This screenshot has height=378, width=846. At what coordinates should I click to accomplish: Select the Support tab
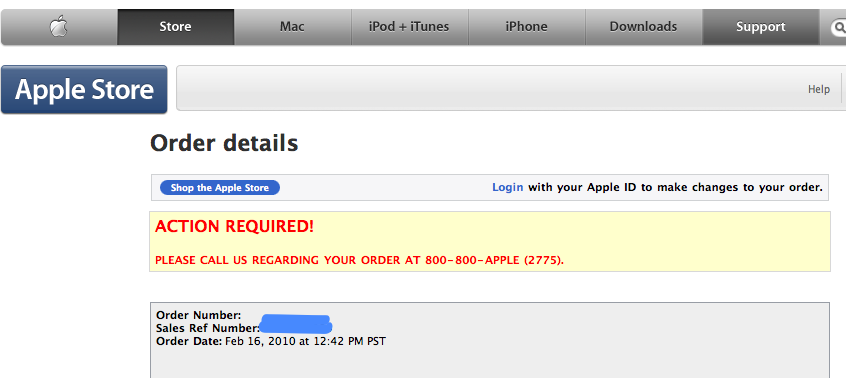761,26
